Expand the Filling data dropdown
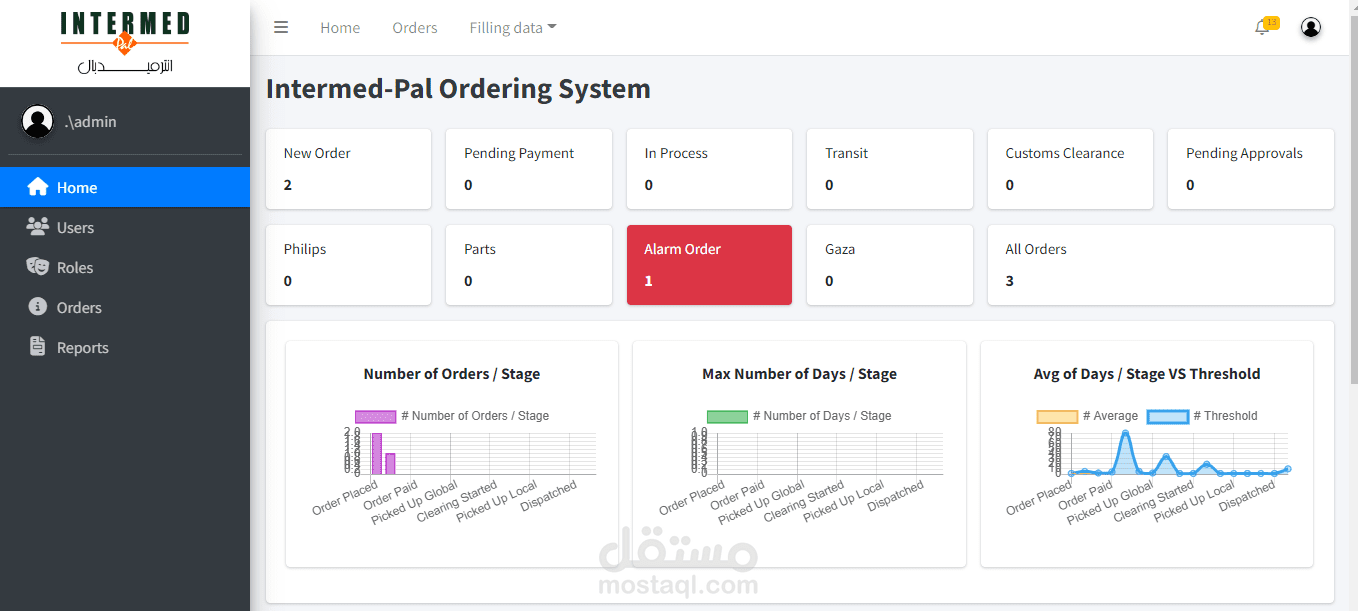 pos(513,28)
